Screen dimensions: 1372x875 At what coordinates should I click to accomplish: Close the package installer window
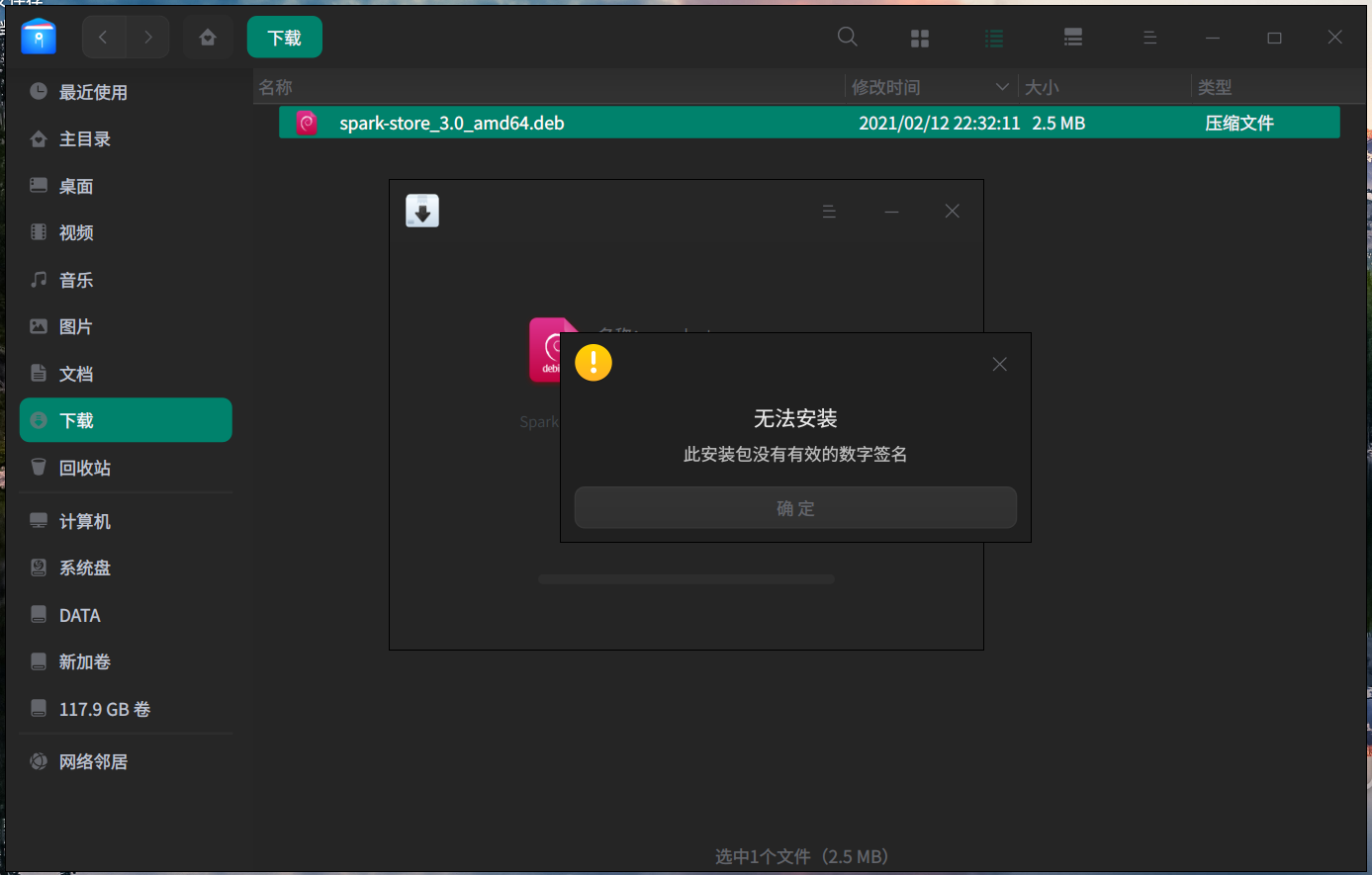953,212
